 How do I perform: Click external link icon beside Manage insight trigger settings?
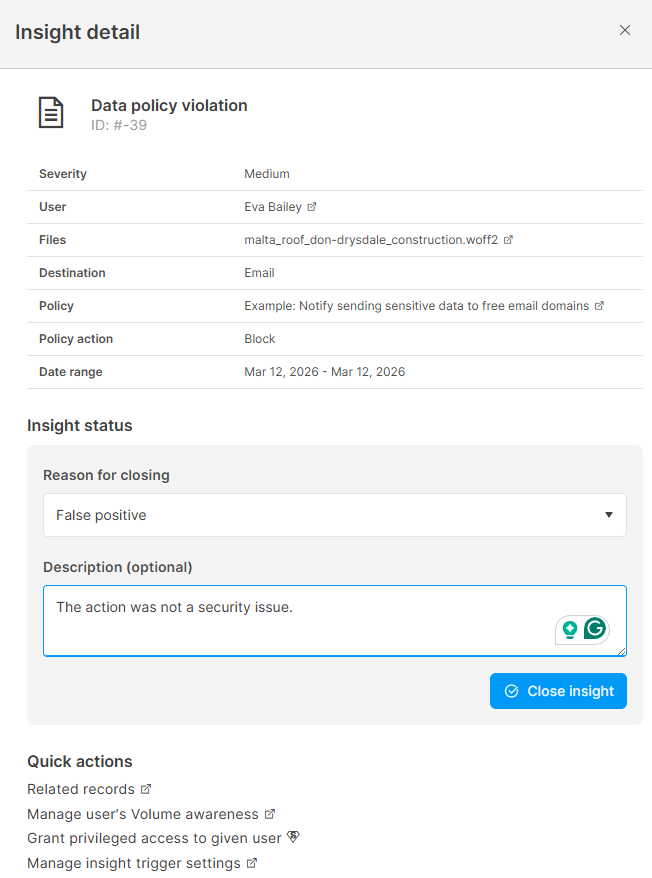click(x=252, y=863)
